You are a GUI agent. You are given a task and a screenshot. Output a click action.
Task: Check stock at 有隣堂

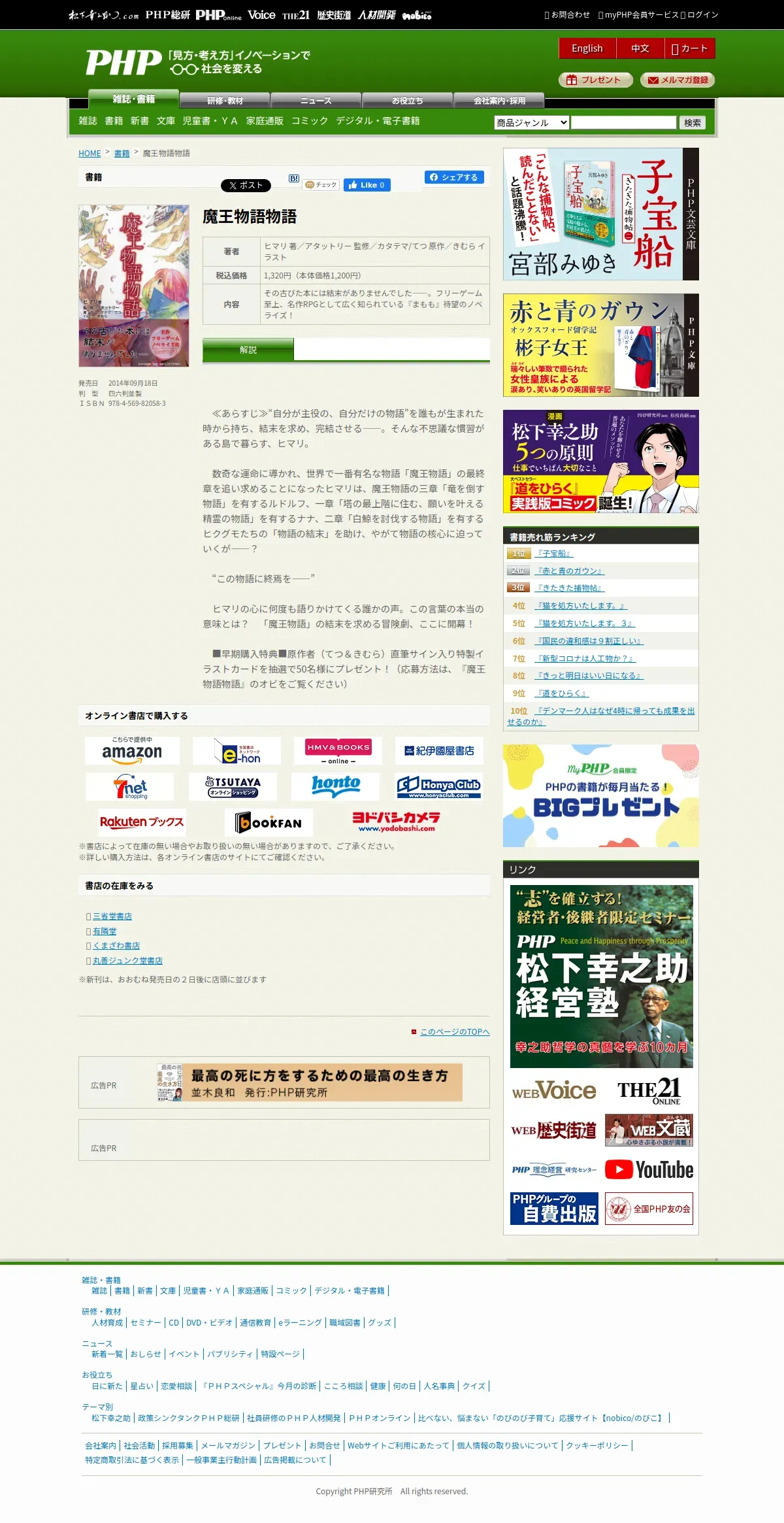point(105,931)
